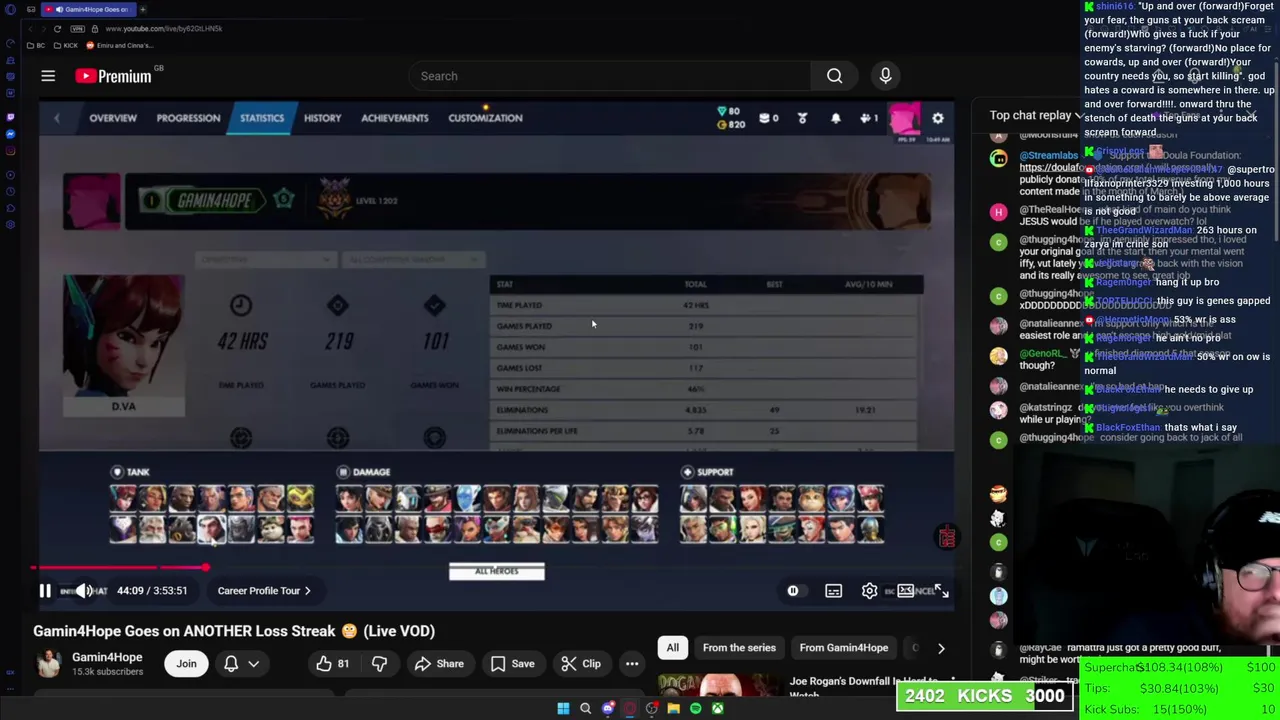
Task: Expand the Top chat replay dropdown
Action: (x=1037, y=116)
